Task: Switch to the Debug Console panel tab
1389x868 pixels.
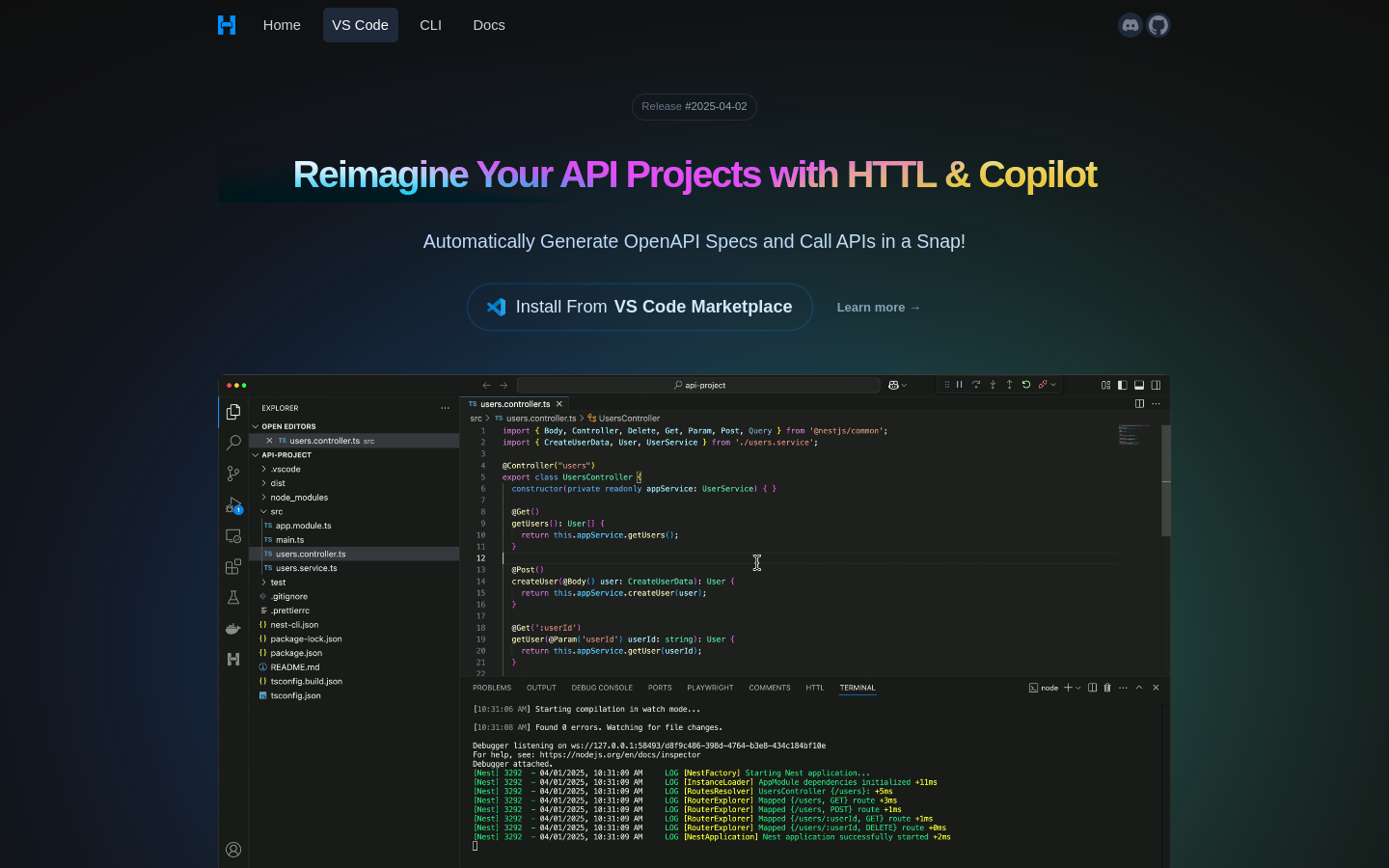Action: (602, 688)
